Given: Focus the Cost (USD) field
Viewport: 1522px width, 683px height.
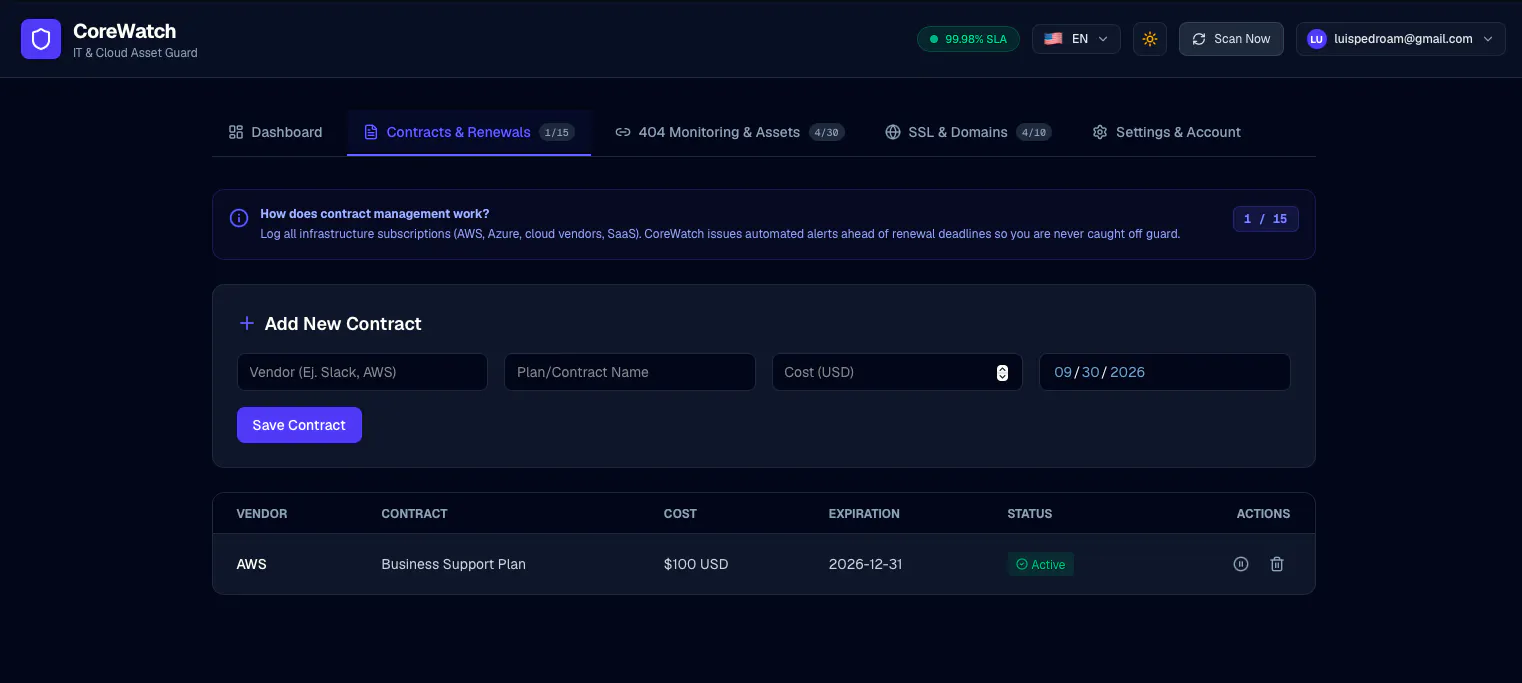Looking at the screenshot, I should [x=897, y=372].
